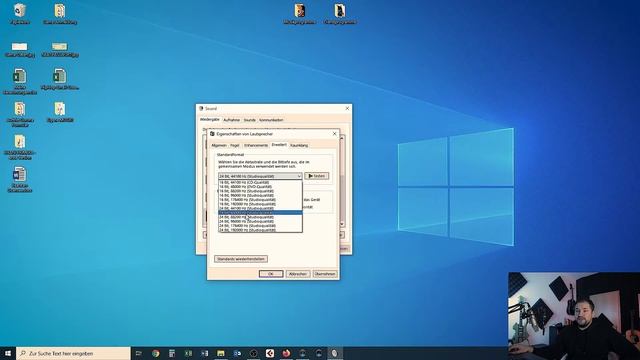Select the Word document desktop icon
Image resolution: width=640 pixels, height=360 pixels.
[19, 179]
